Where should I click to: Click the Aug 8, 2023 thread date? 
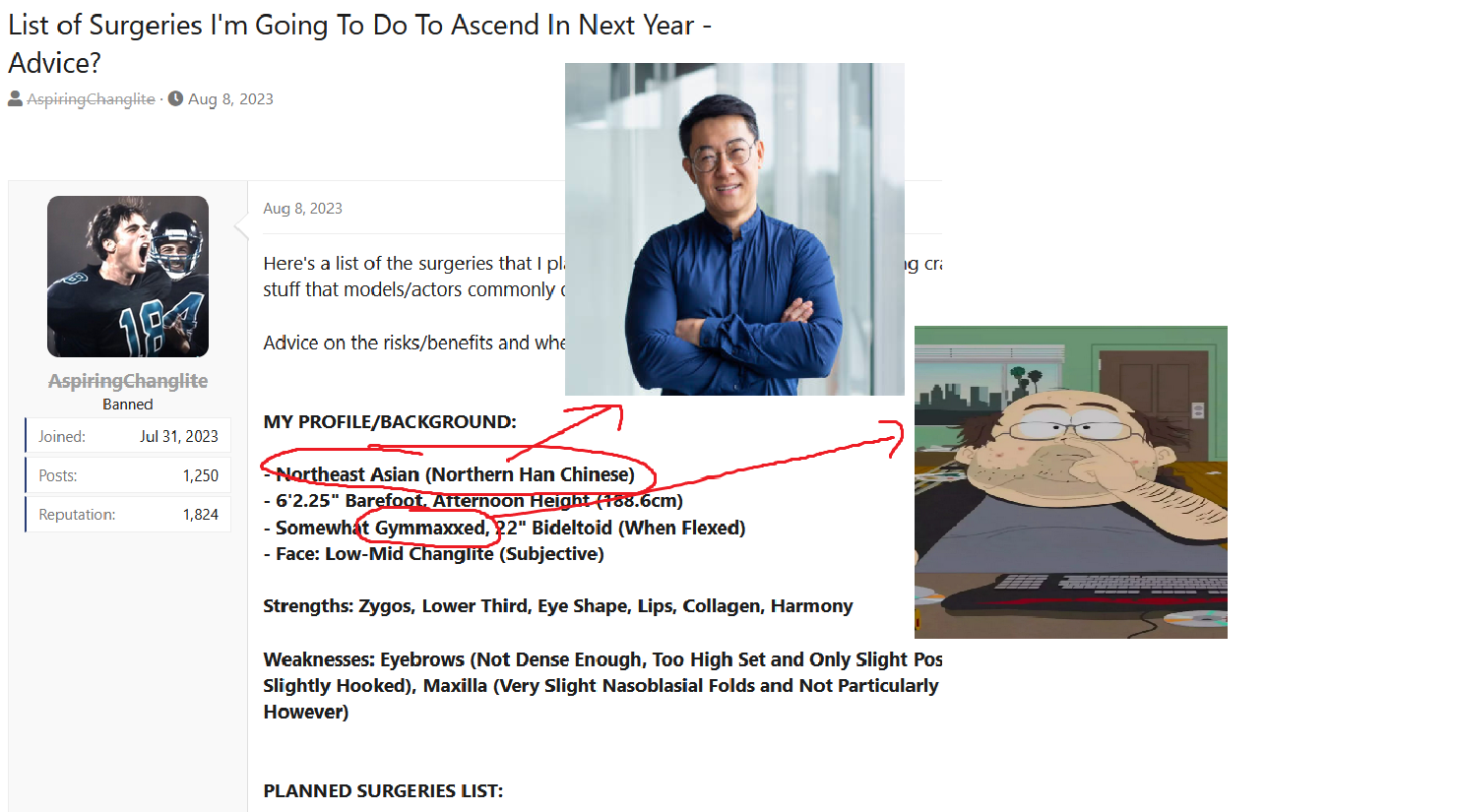pyautogui.click(x=230, y=99)
